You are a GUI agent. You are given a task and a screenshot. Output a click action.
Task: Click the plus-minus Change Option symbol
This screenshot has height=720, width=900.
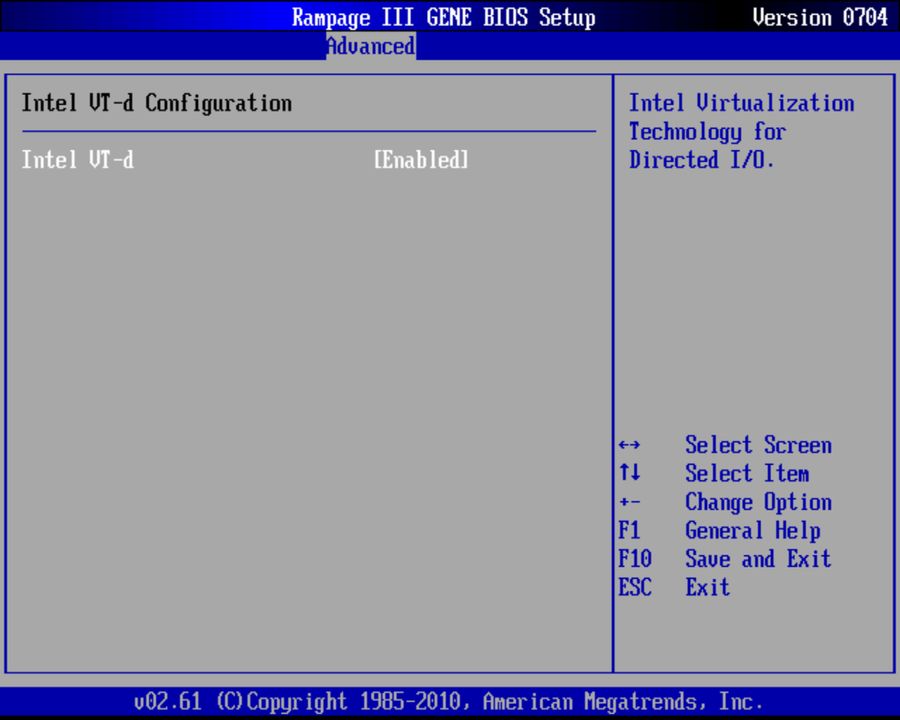(630, 502)
